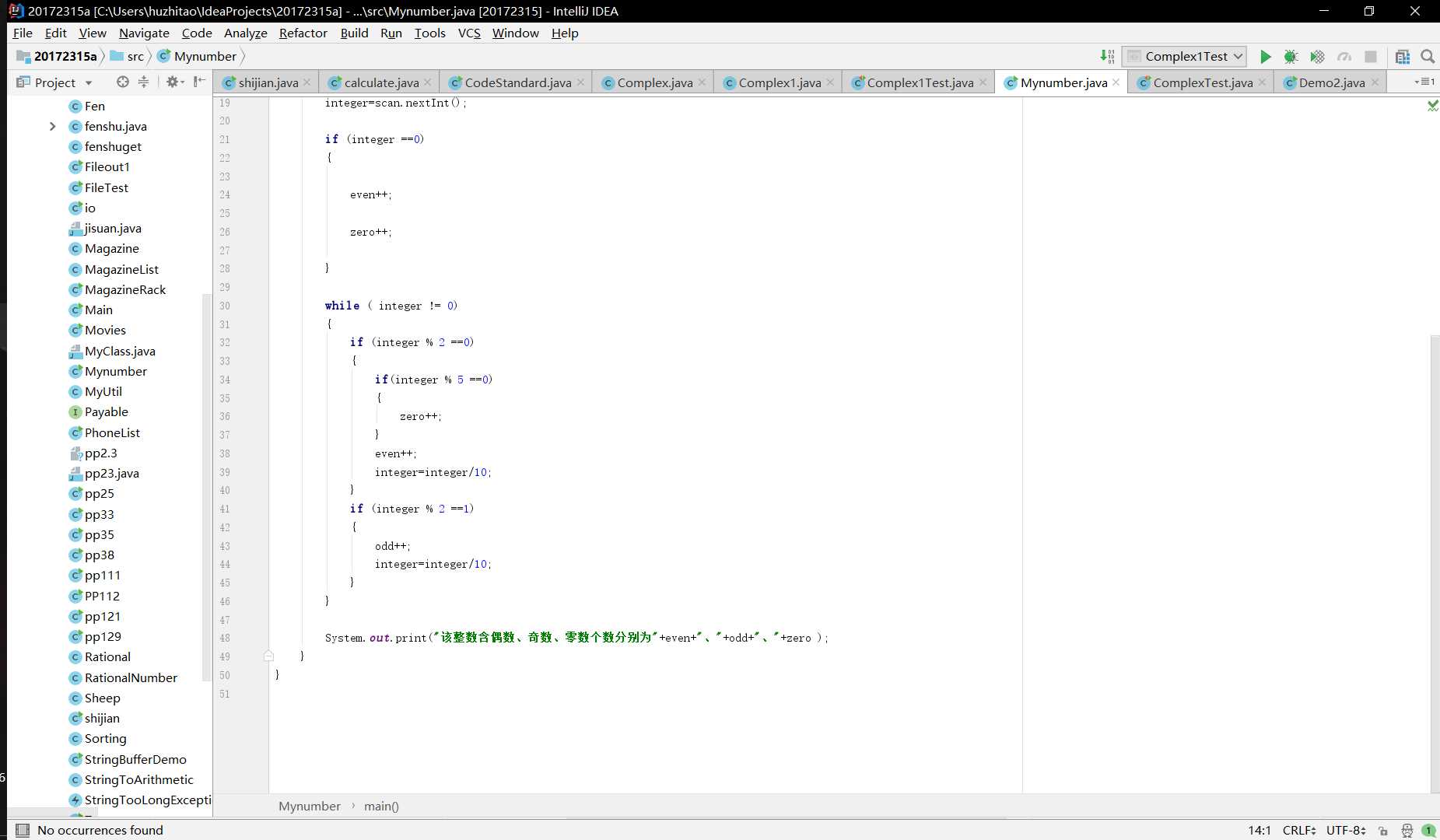This screenshot has width=1440, height=840.
Task: Open the VCS menu
Action: pyautogui.click(x=469, y=33)
